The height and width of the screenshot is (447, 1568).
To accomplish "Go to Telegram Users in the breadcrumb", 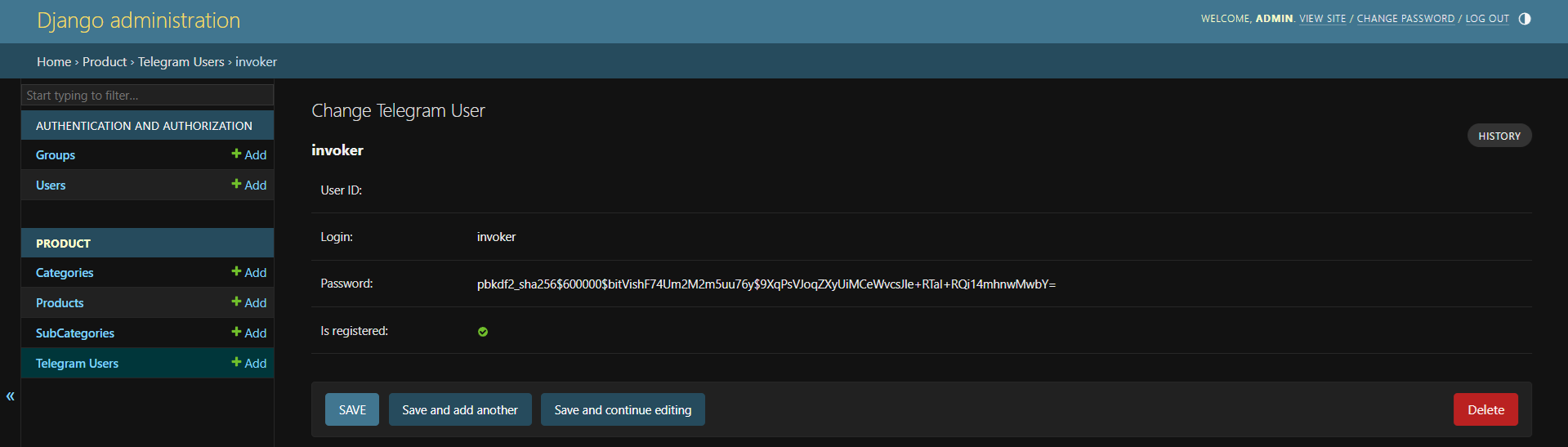I will point(181,62).
